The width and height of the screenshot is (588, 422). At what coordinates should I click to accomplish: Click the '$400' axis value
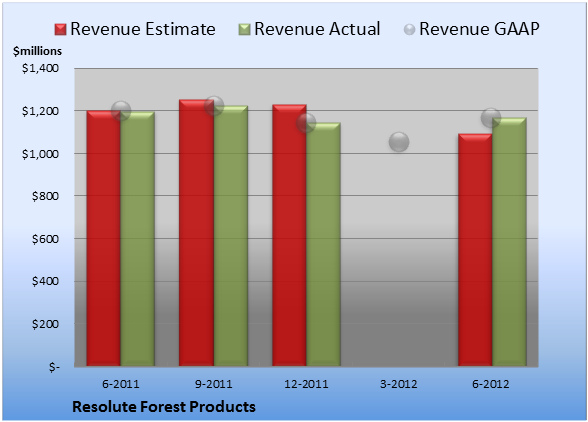pyautogui.click(x=45, y=281)
